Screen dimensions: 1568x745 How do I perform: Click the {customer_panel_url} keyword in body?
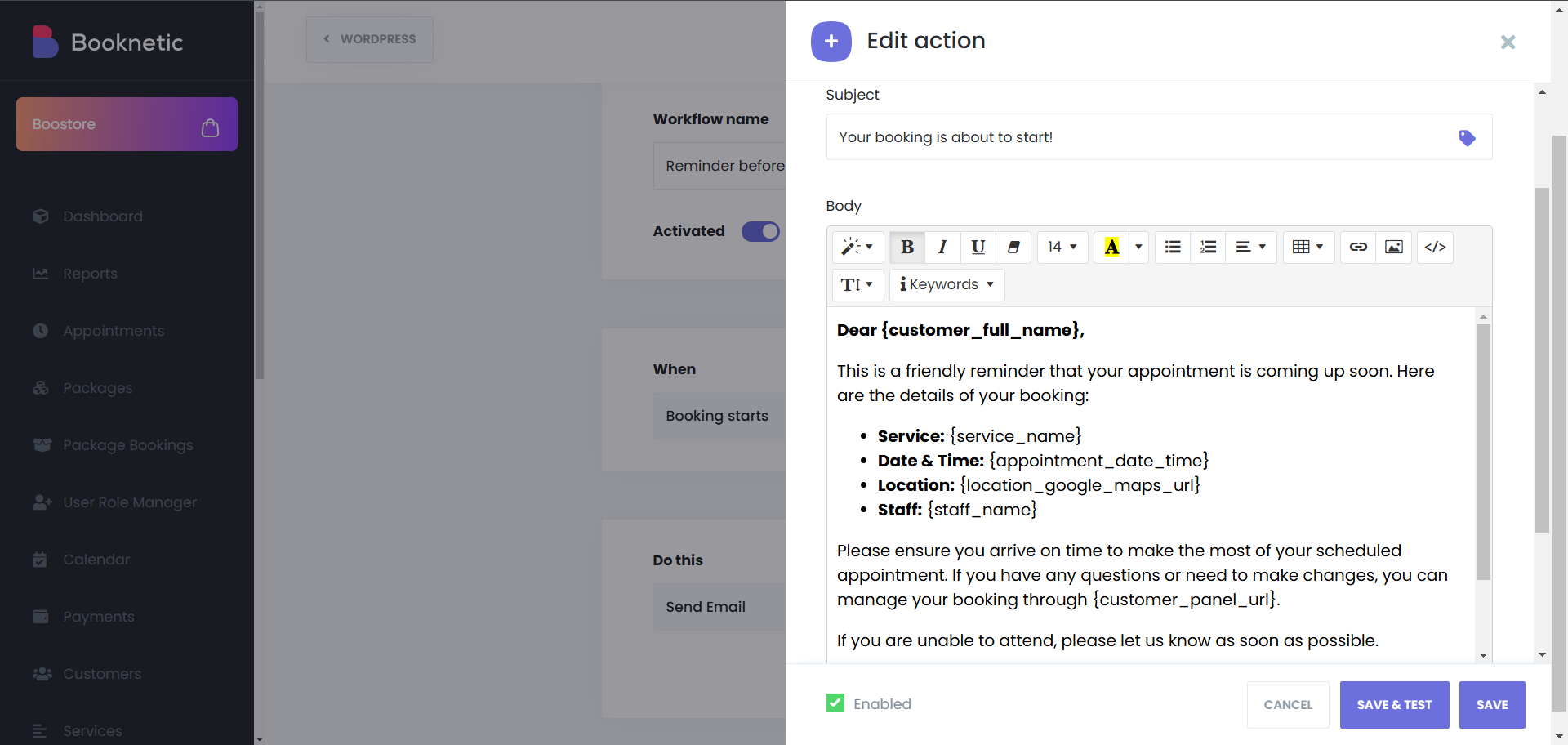tap(1184, 600)
